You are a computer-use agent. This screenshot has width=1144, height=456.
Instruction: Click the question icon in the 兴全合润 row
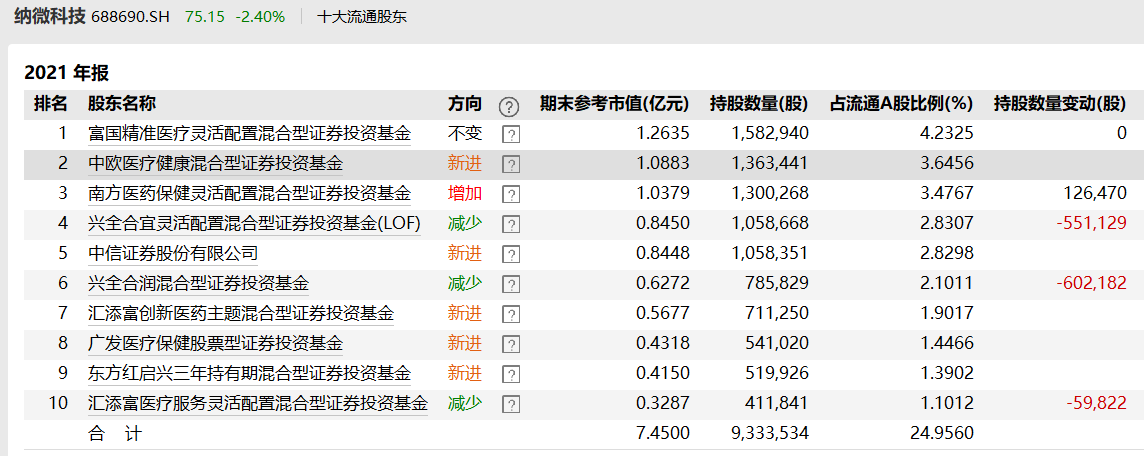point(511,284)
